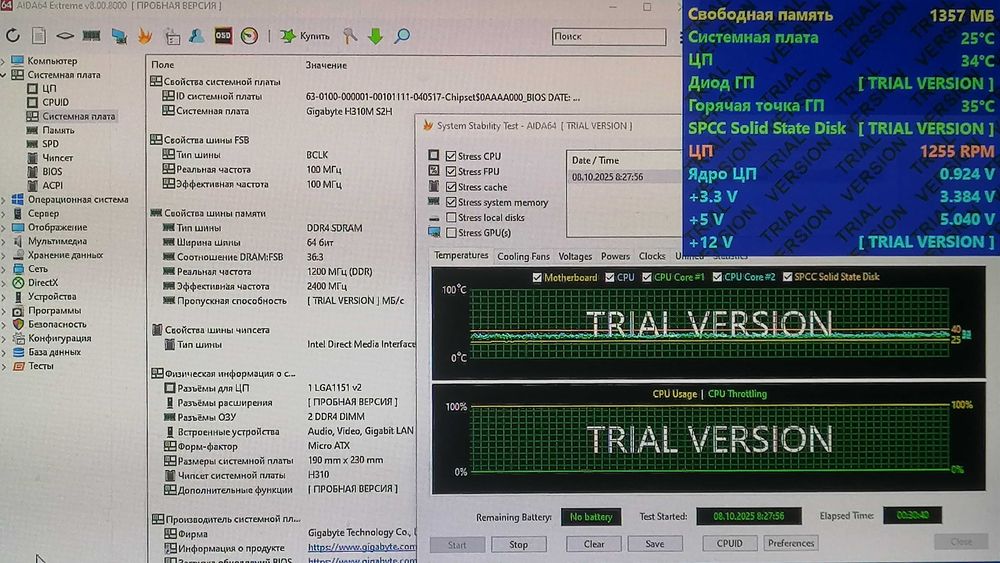1000x563 pixels.
Task: Switch to the Cooling Fans tab
Action: tap(523, 256)
